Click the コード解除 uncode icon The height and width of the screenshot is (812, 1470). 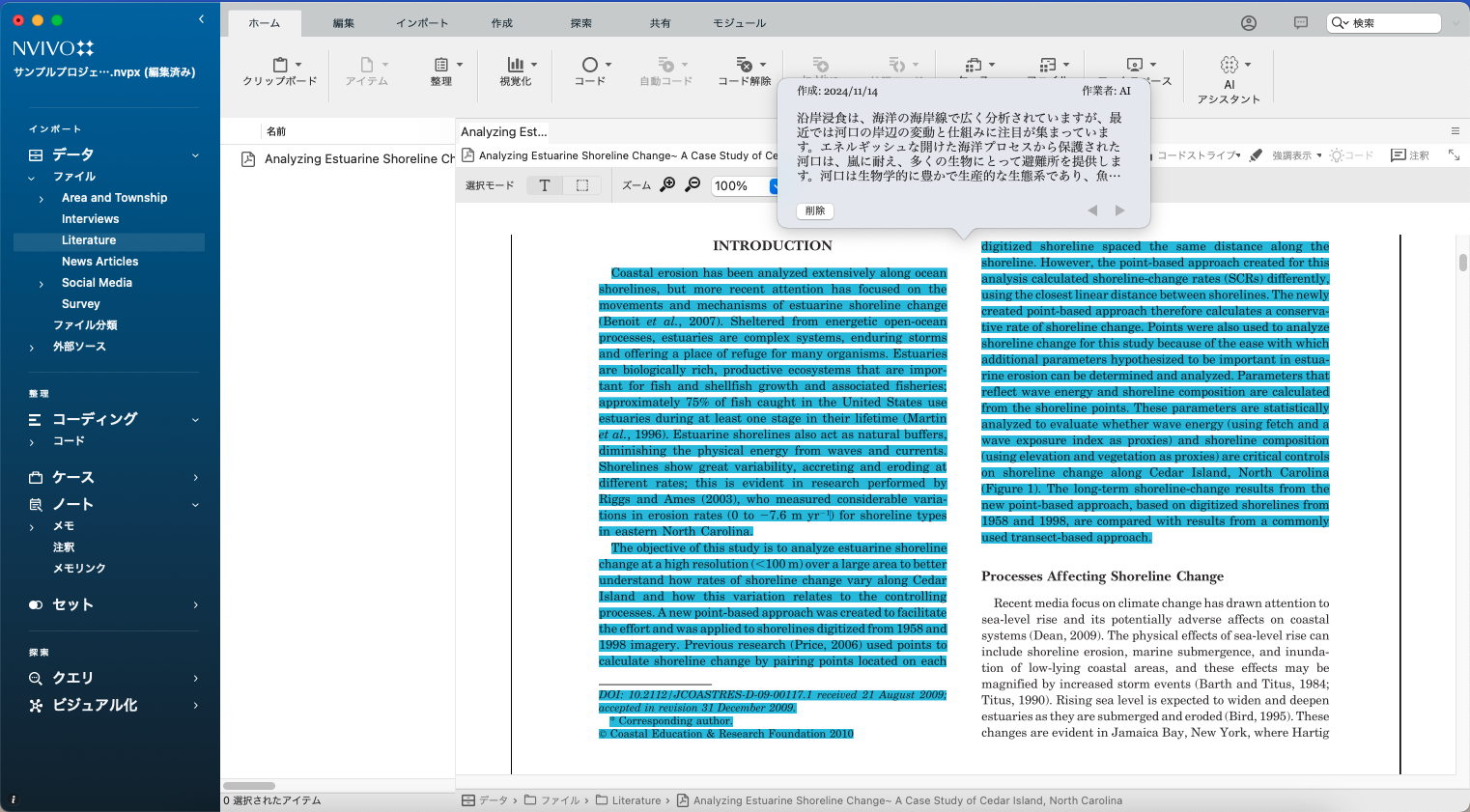745,65
